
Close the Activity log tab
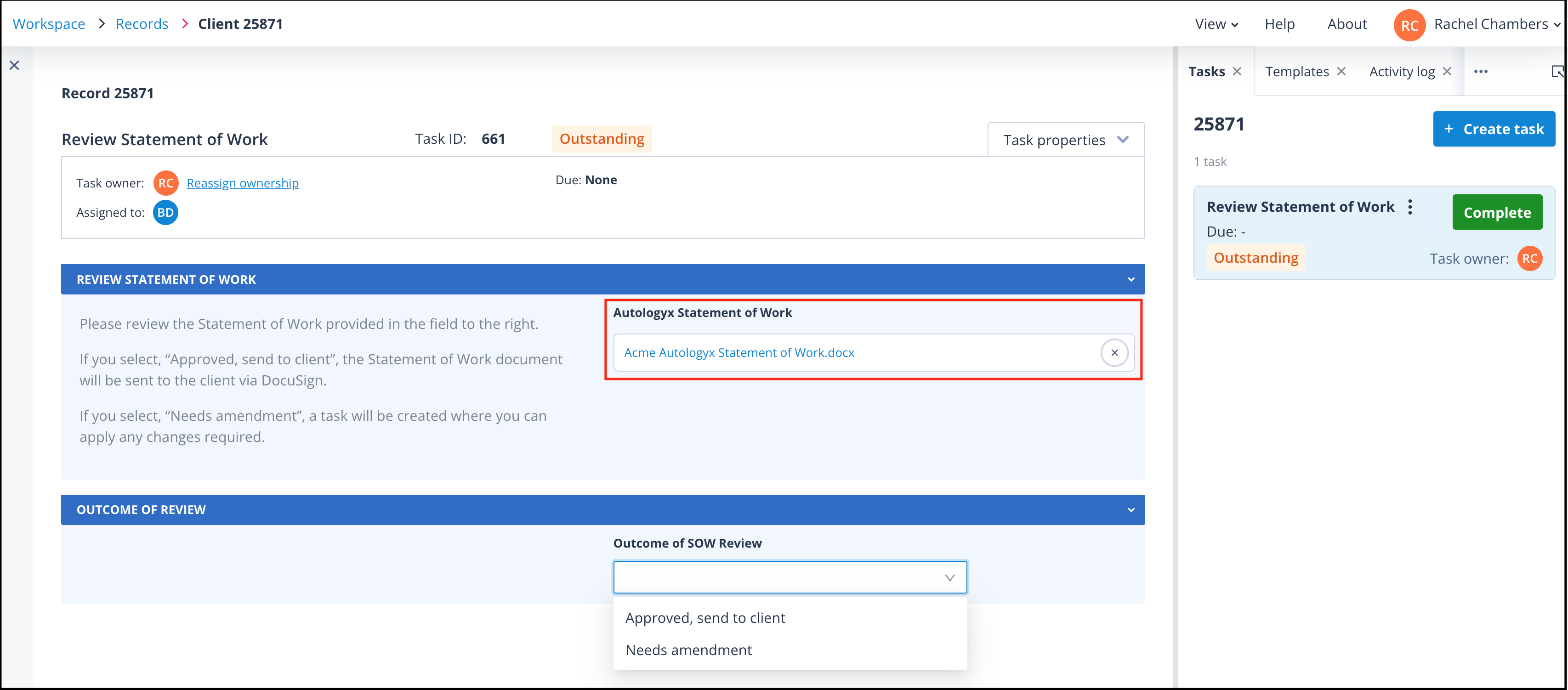pos(1447,71)
